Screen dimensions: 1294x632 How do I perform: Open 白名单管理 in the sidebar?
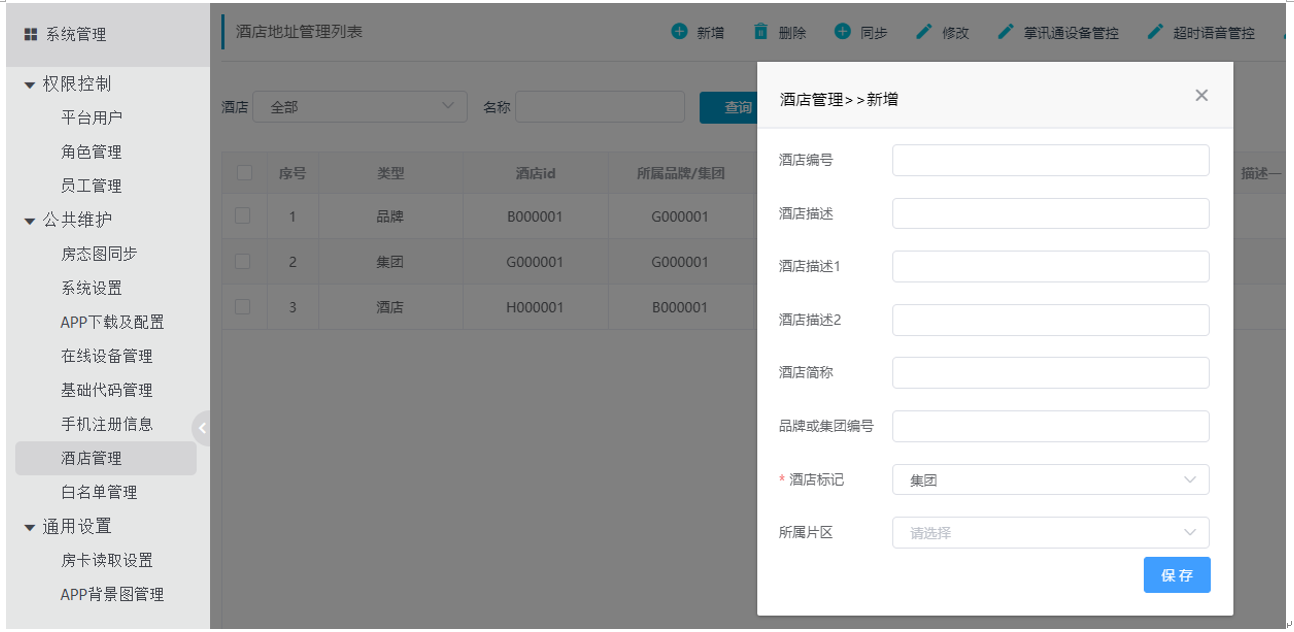pyautogui.click(x=99, y=492)
